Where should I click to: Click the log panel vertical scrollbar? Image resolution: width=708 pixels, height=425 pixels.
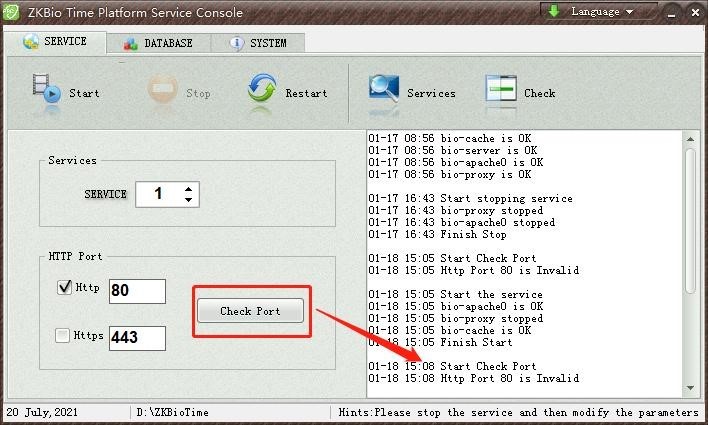coord(690,220)
